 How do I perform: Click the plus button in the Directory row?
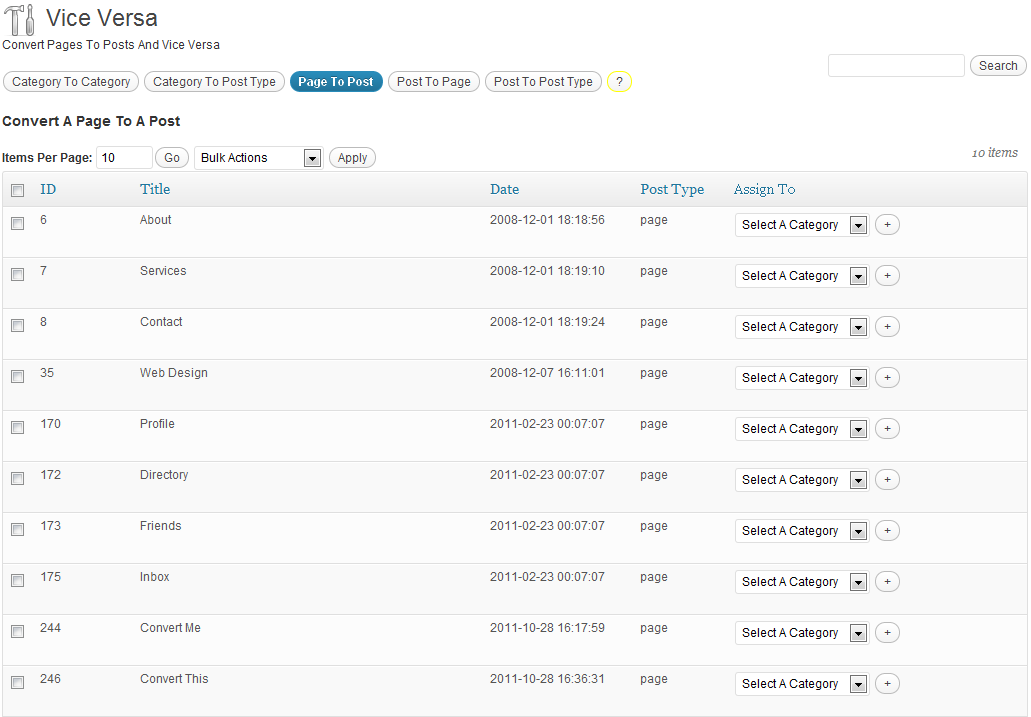887,480
